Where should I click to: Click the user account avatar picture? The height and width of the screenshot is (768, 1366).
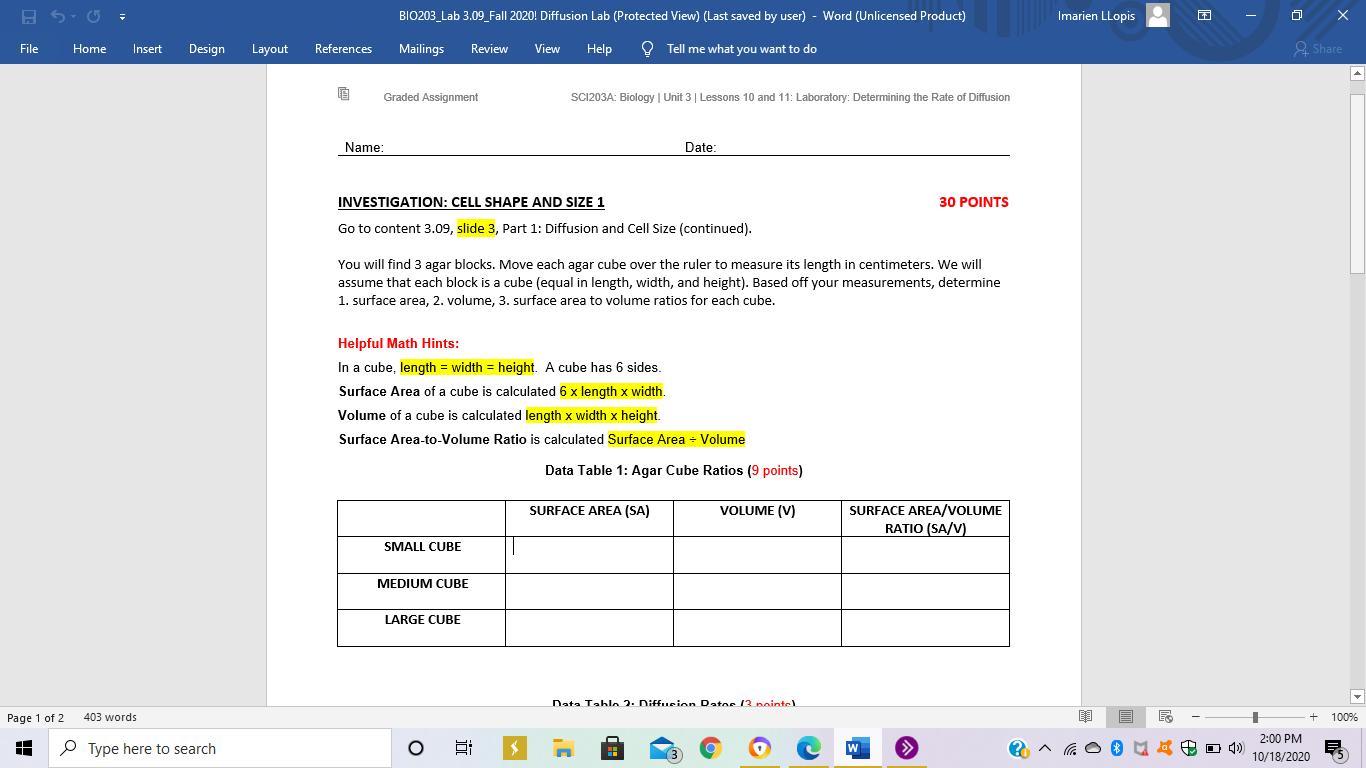[x=1158, y=16]
